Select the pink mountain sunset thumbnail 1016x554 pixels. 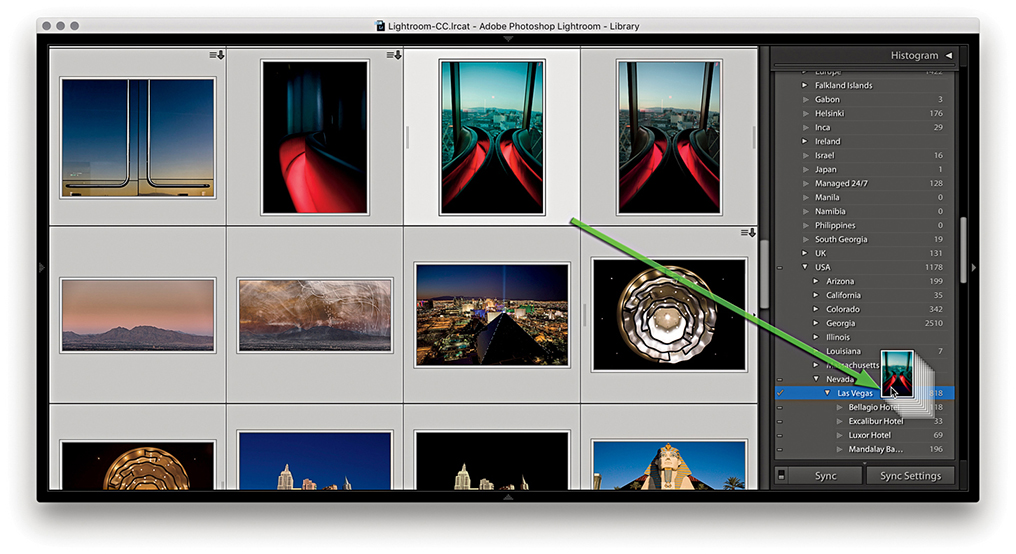[137, 316]
